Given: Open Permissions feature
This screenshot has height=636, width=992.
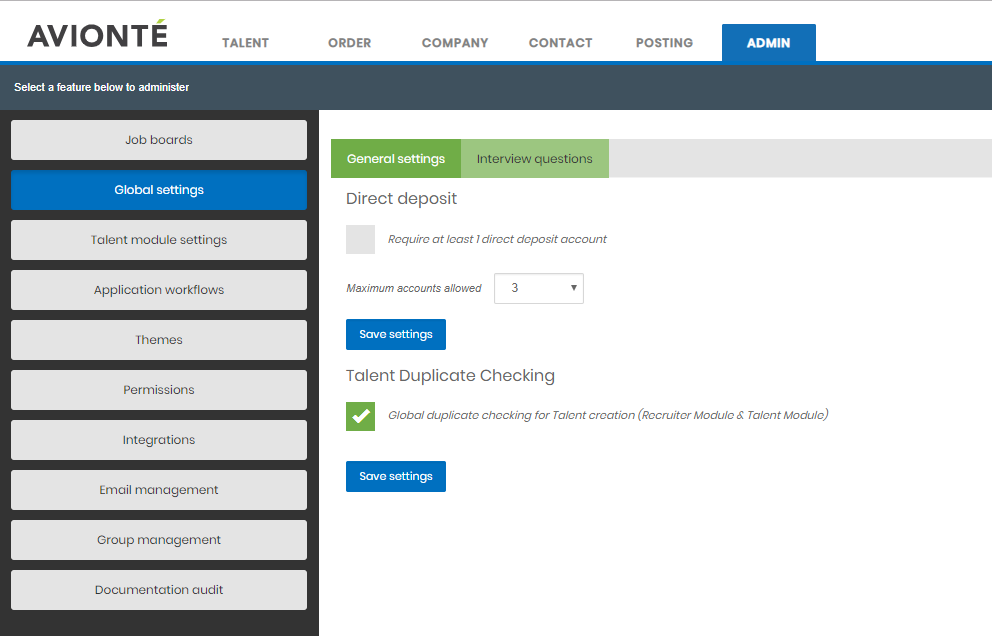Looking at the screenshot, I should pos(159,390).
